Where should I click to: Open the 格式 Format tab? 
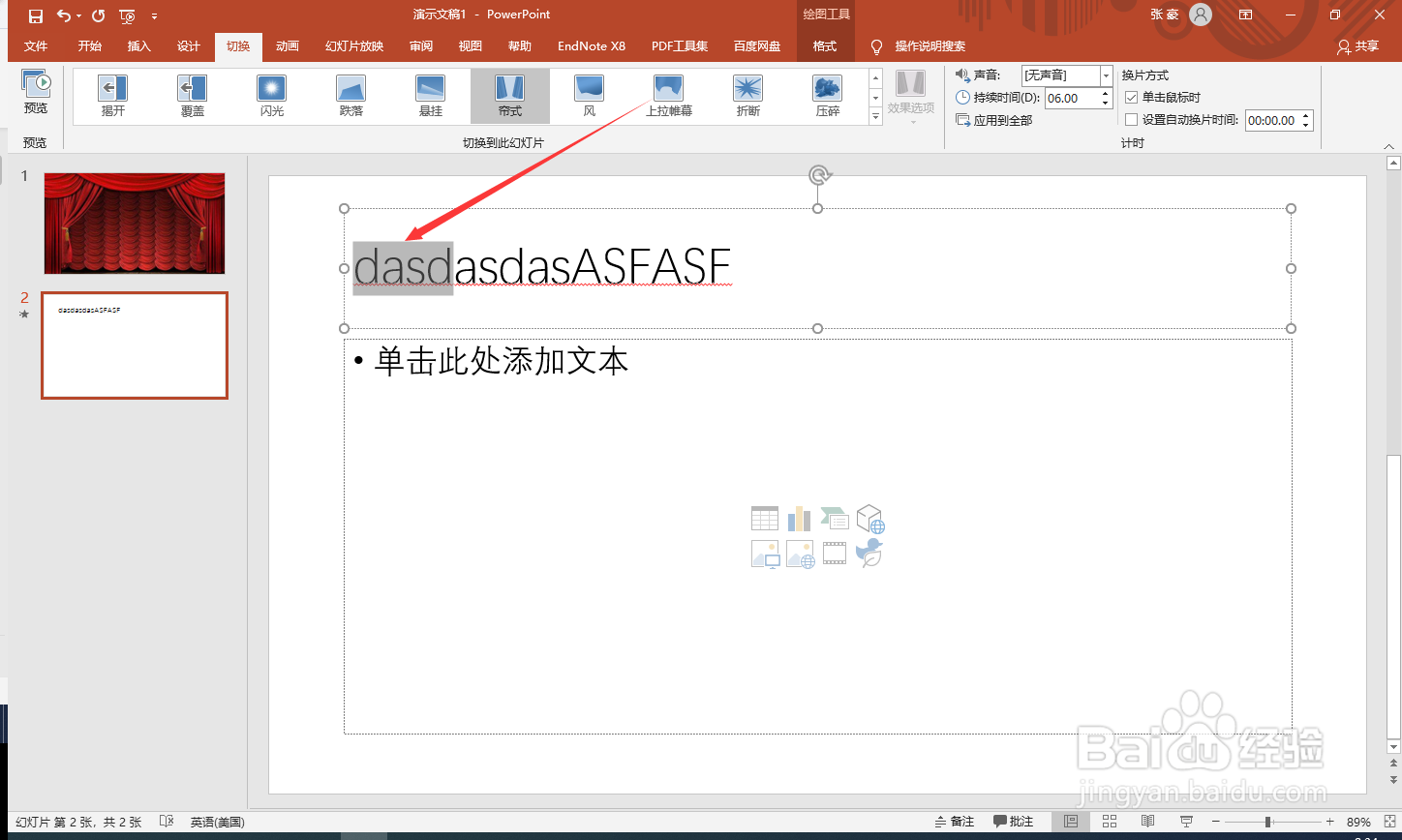coord(825,46)
